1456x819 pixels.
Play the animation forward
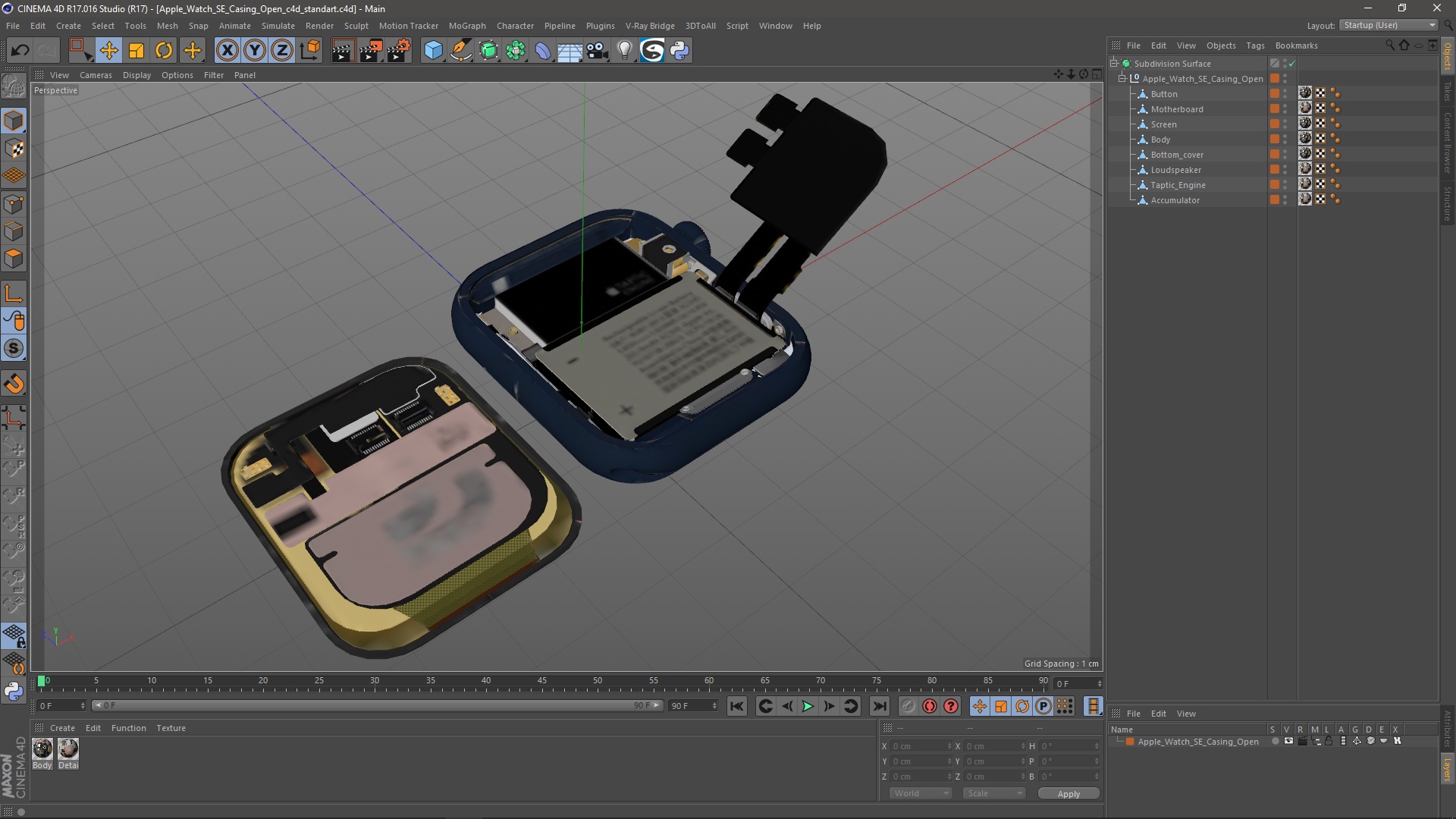[x=808, y=707]
